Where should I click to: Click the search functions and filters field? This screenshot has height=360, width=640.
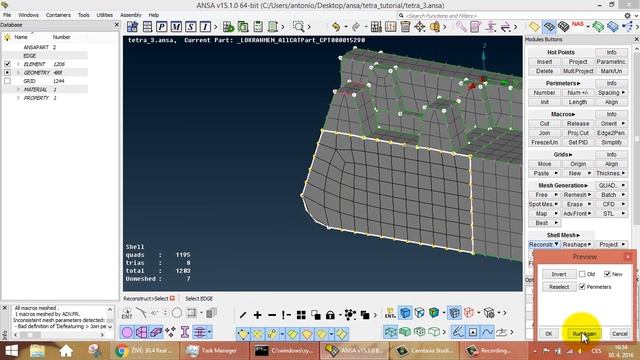click(509, 16)
